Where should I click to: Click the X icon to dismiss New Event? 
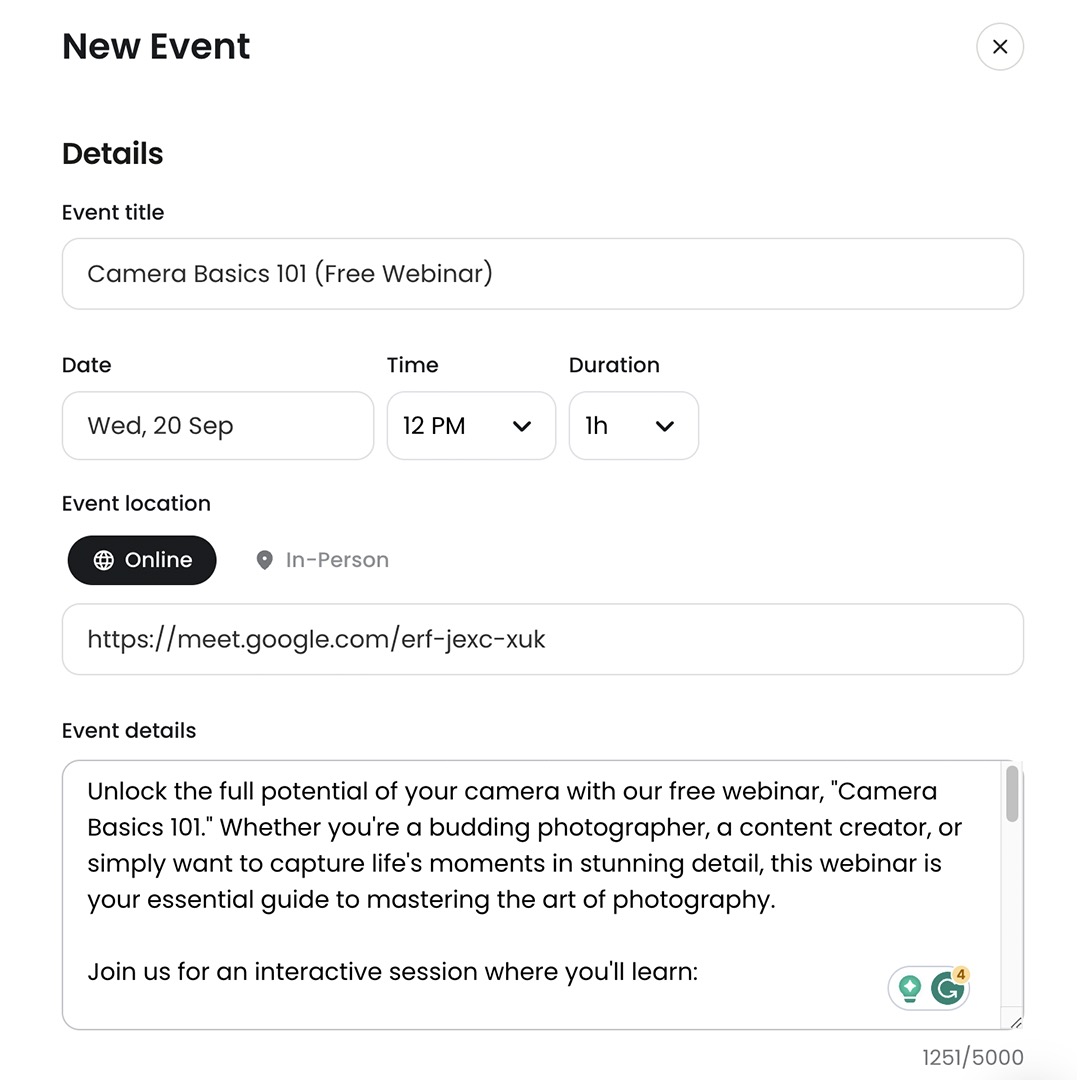[x=1000, y=46]
